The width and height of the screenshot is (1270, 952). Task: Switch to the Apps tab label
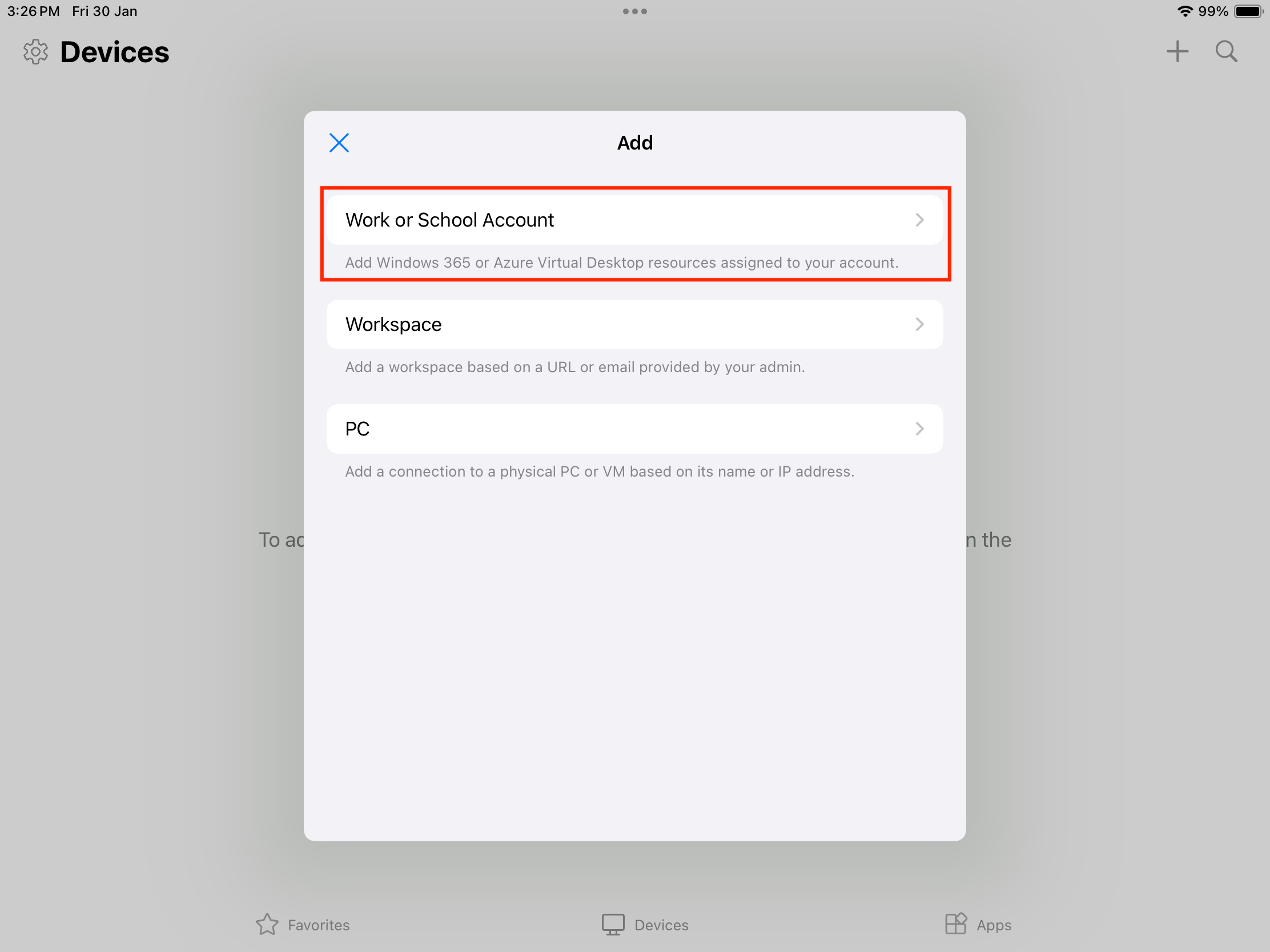pos(994,926)
